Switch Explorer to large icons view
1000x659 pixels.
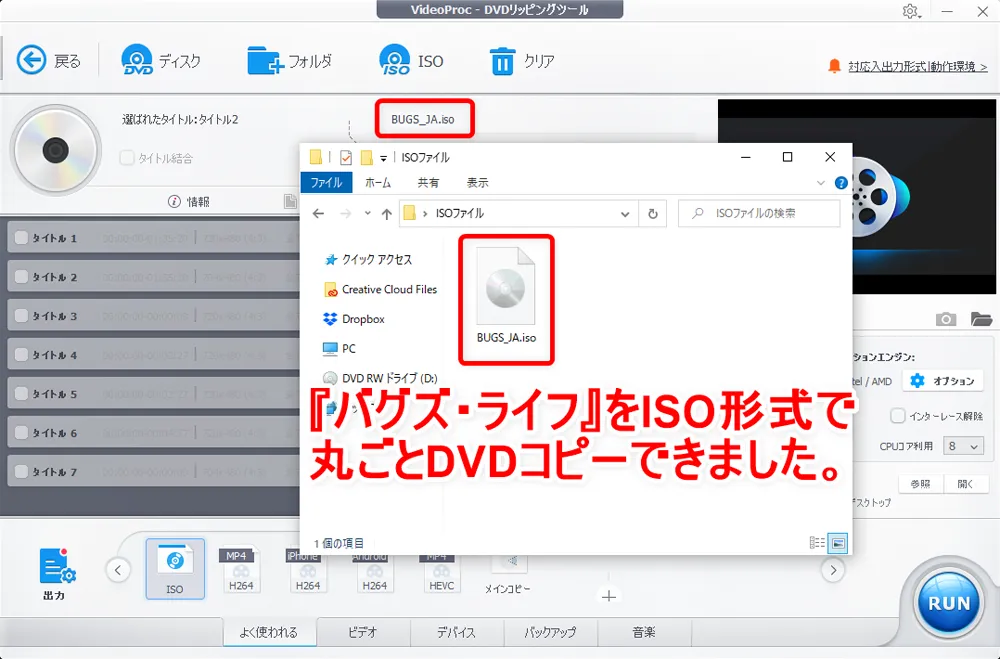point(837,543)
